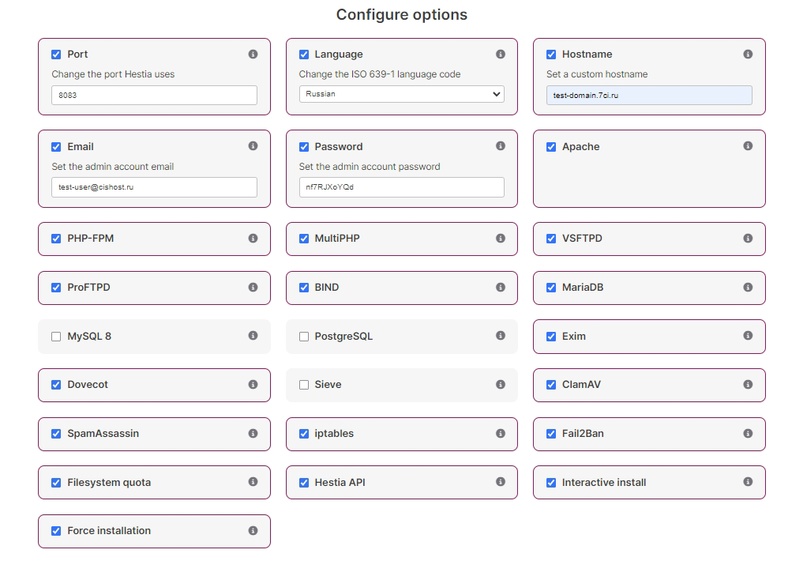
Task: Open info icon for Fail2Ban
Action: pyautogui.click(x=748, y=433)
